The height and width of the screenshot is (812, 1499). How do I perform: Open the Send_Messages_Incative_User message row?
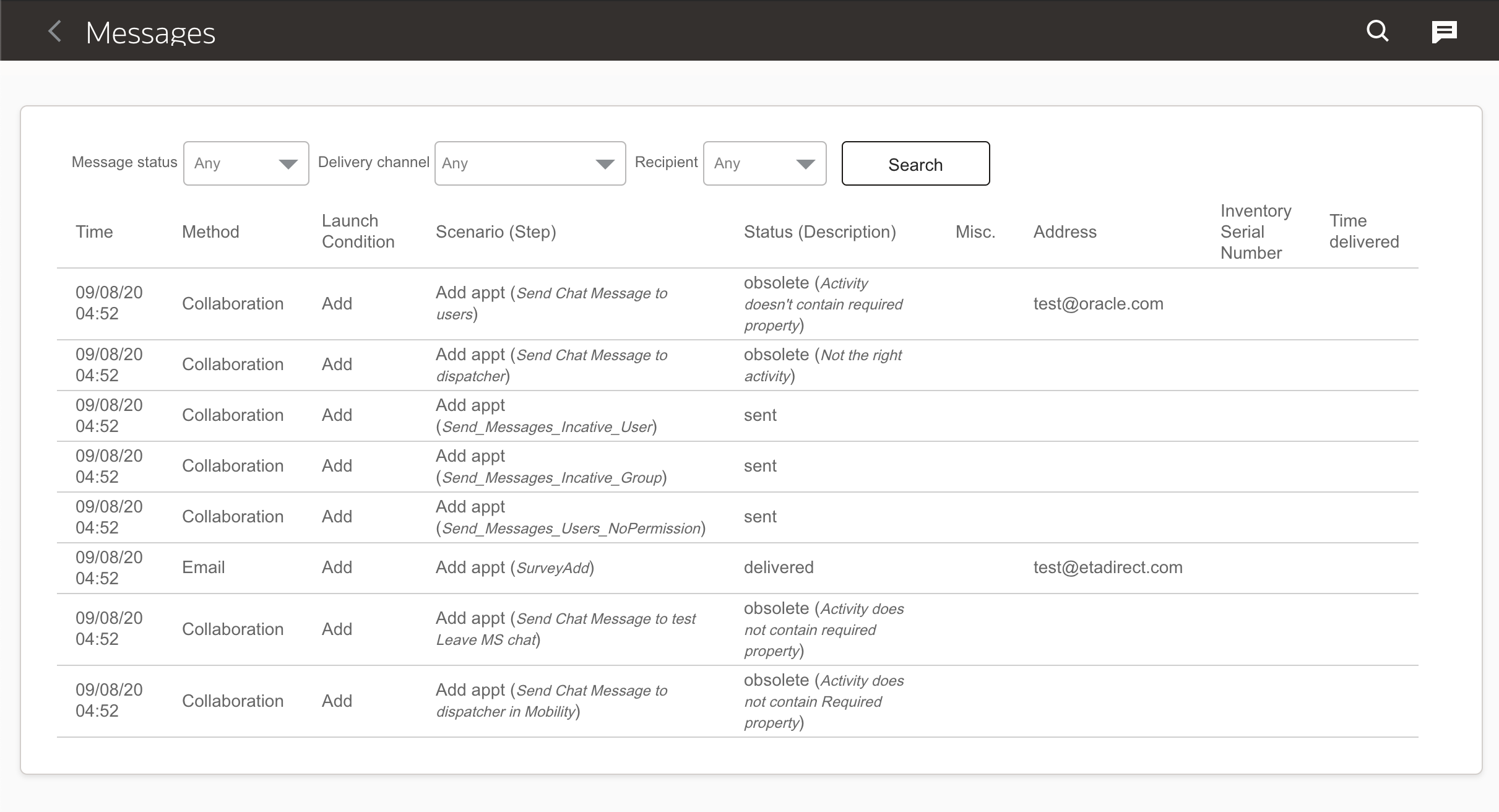pyautogui.click(x=546, y=415)
